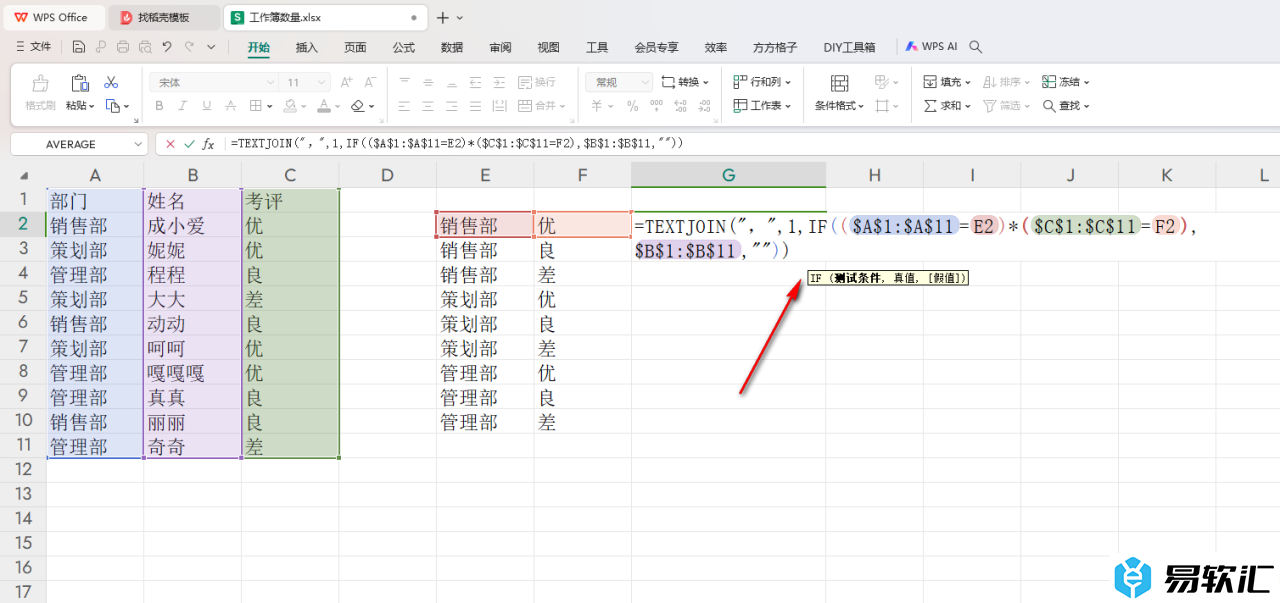The height and width of the screenshot is (603, 1280).
Task: Undo the last action
Action: [x=167, y=47]
